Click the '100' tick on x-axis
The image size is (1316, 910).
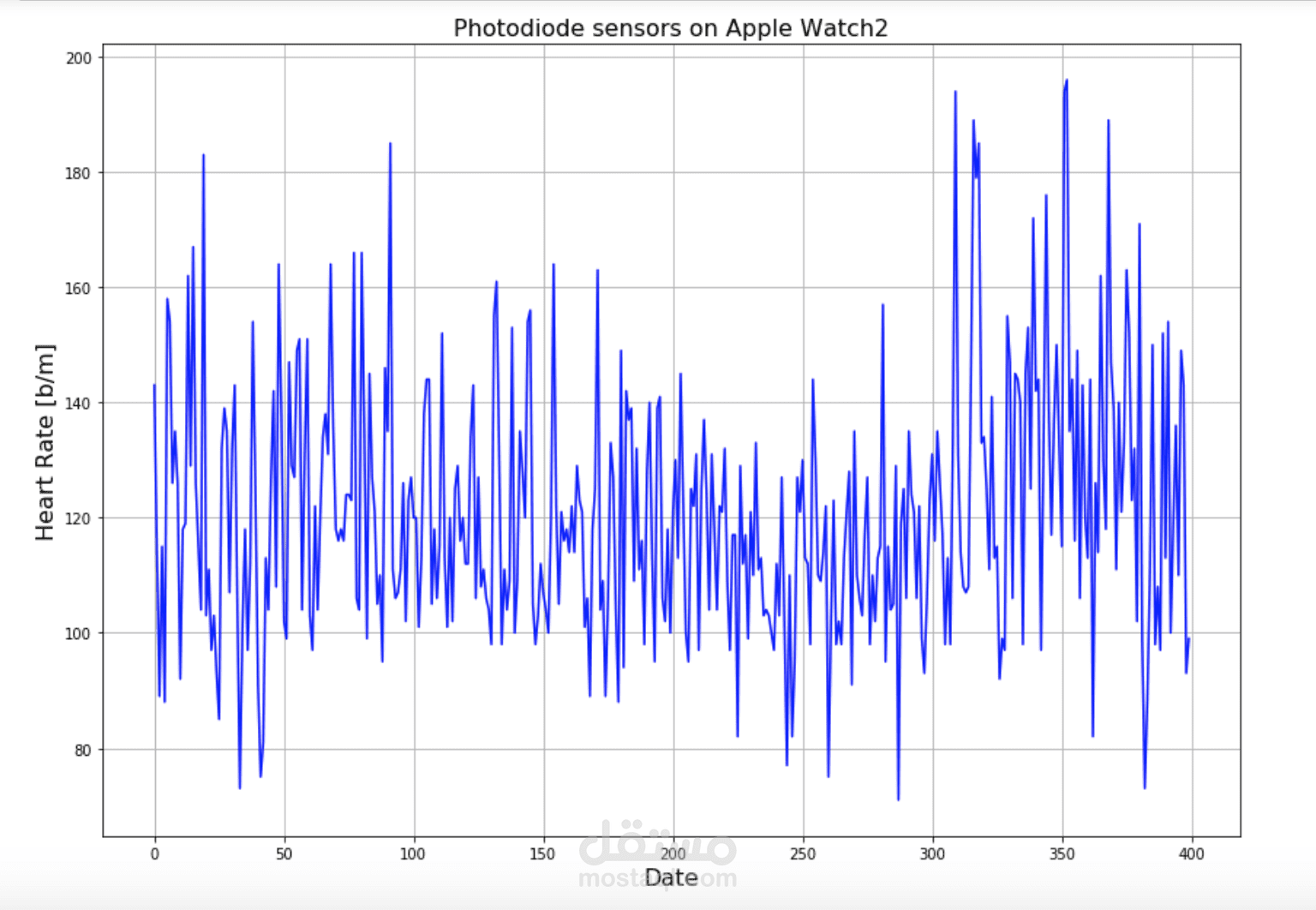[414, 853]
